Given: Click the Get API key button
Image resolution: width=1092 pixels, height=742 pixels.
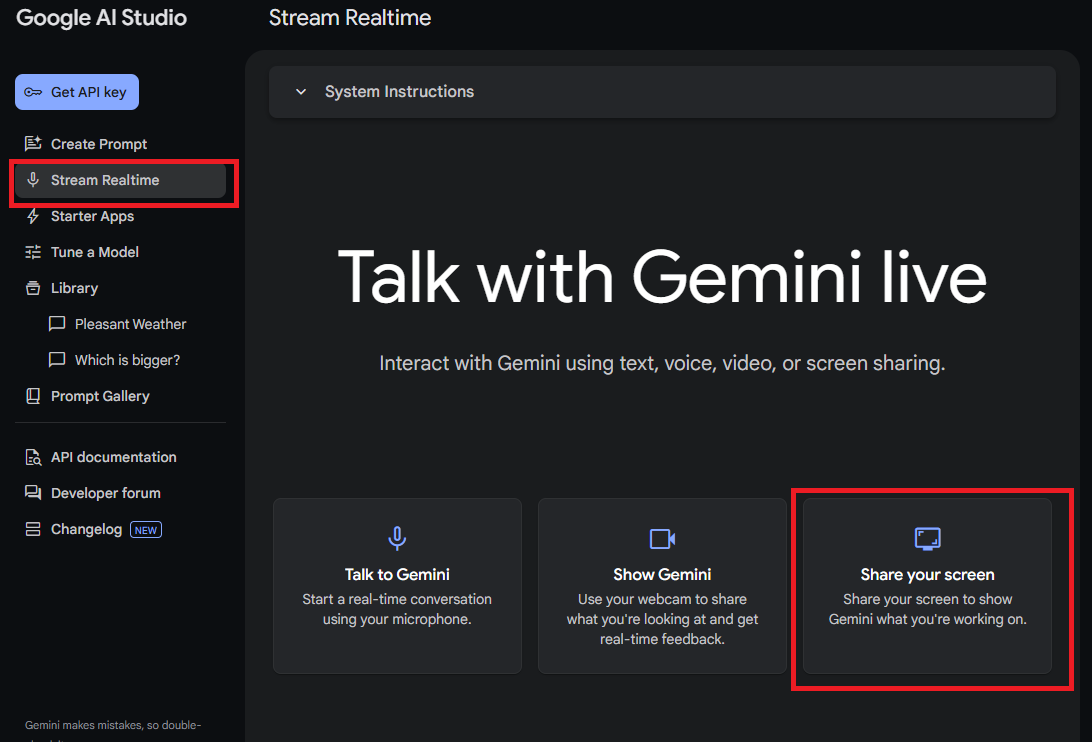Looking at the screenshot, I should point(77,92).
